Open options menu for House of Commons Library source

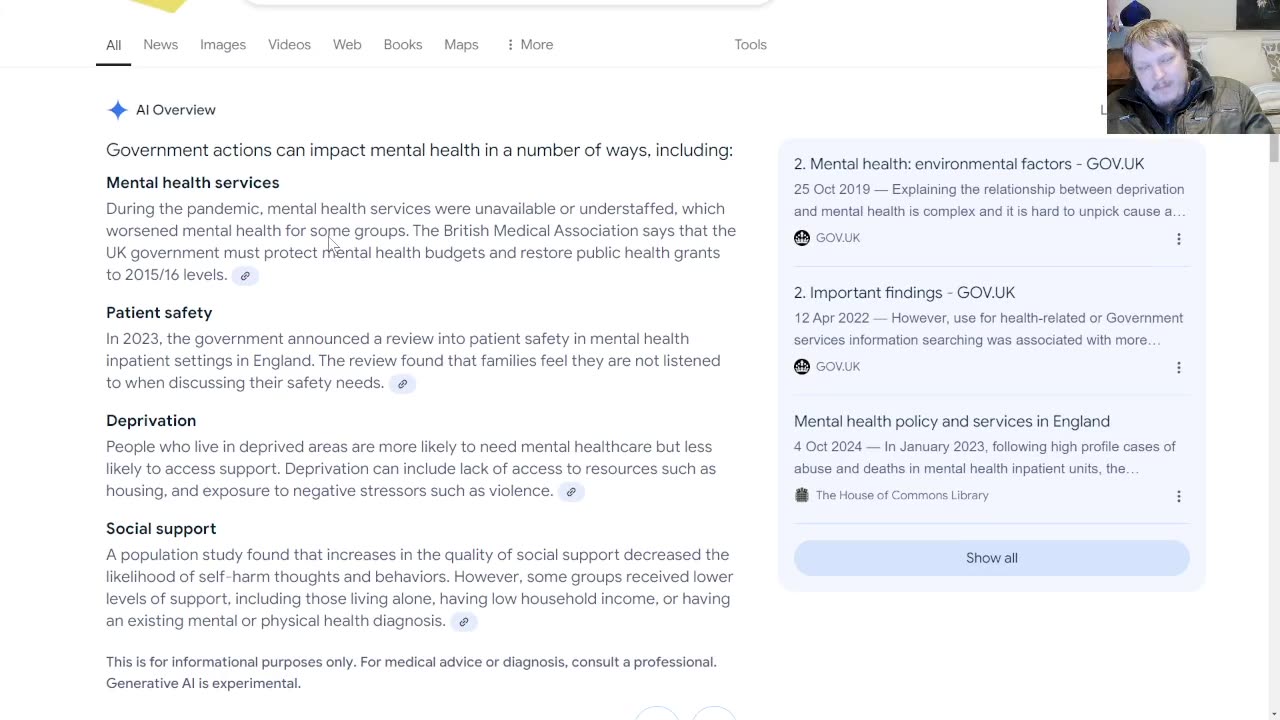(x=1178, y=497)
